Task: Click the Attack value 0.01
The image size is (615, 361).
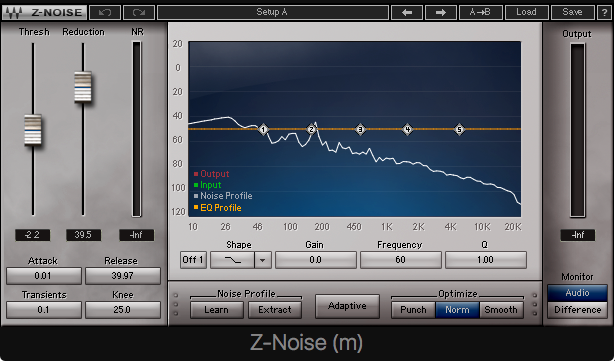Action: [44, 276]
